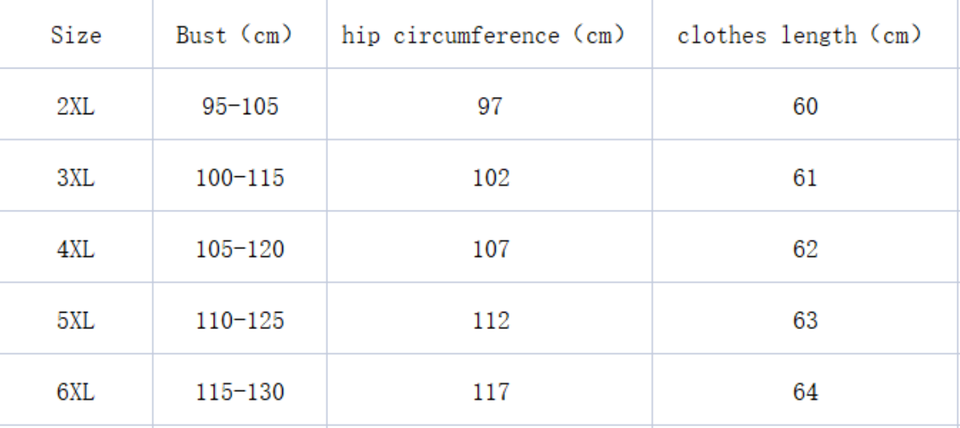Click the Size column header
This screenshot has width=960, height=428.
[x=76, y=36]
